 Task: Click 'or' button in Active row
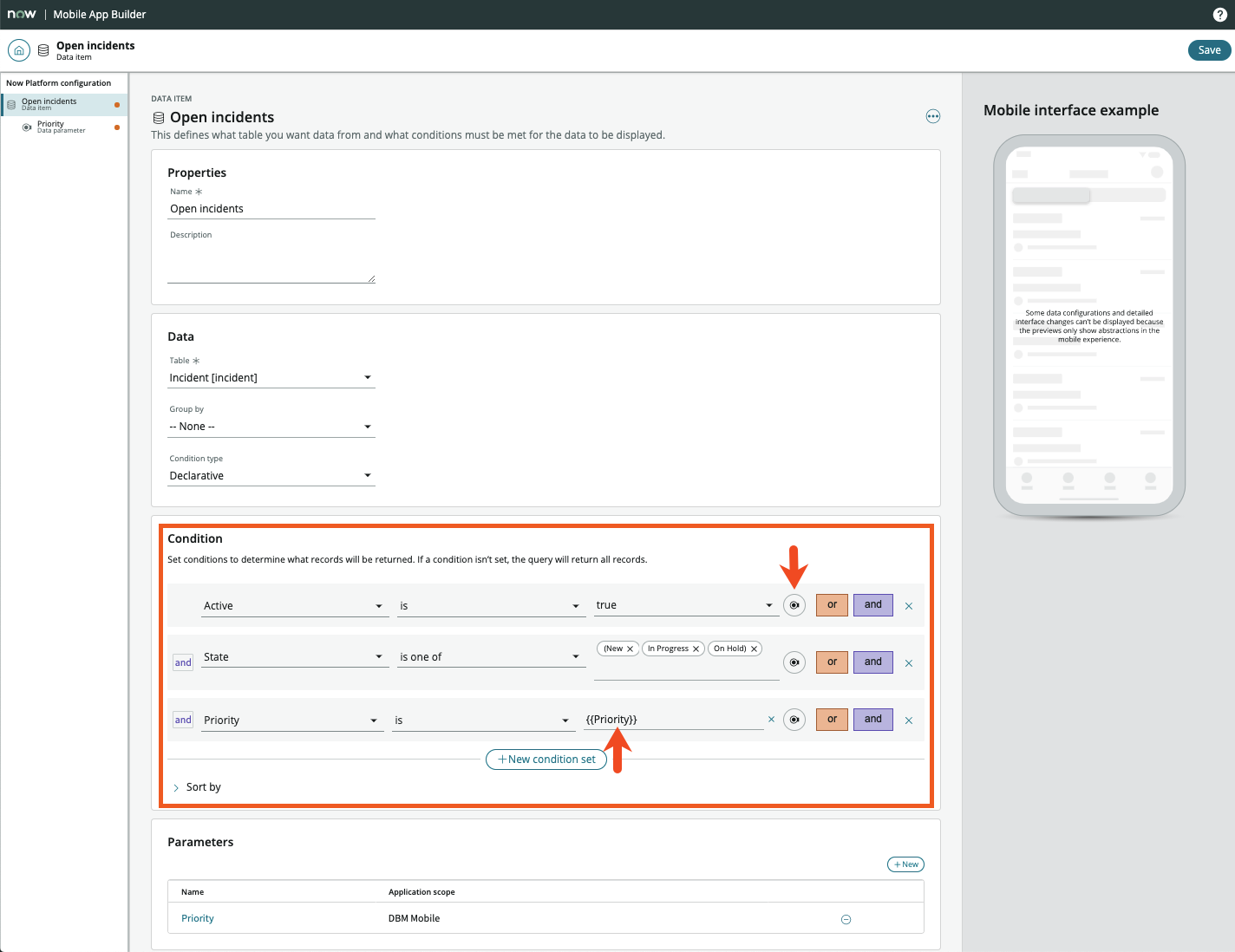[x=832, y=605]
